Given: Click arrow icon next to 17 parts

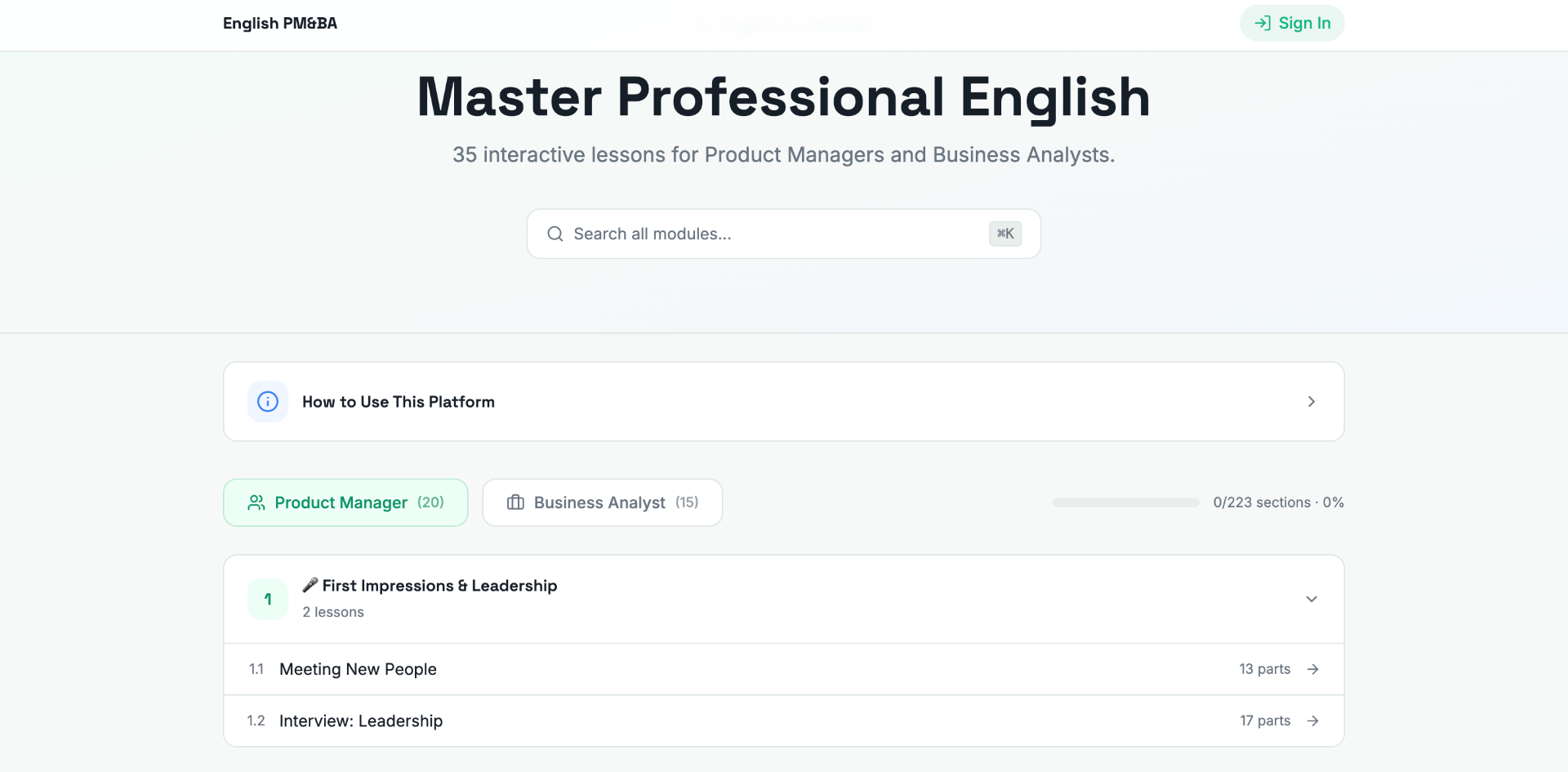Looking at the screenshot, I should point(1313,721).
